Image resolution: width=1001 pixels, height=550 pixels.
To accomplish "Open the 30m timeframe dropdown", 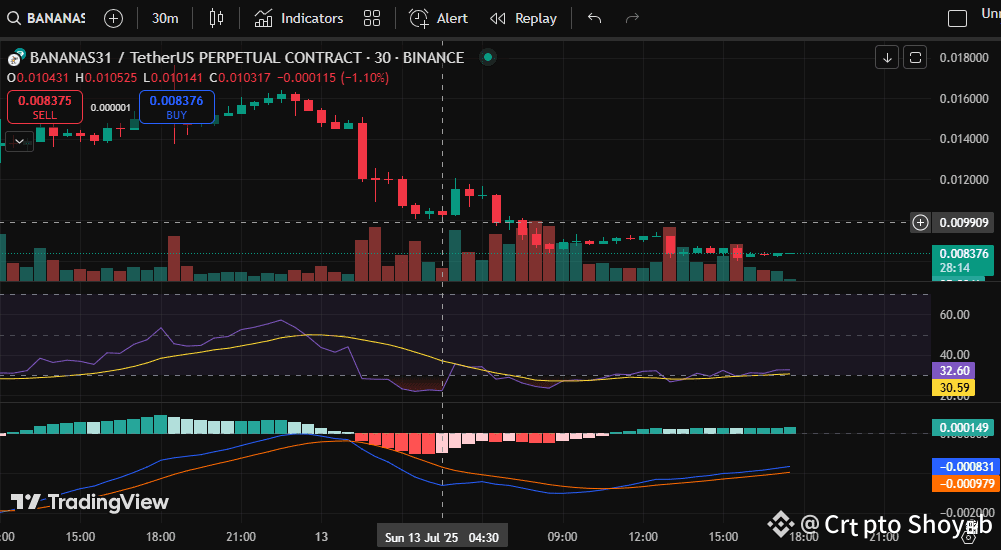I will click(165, 18).
